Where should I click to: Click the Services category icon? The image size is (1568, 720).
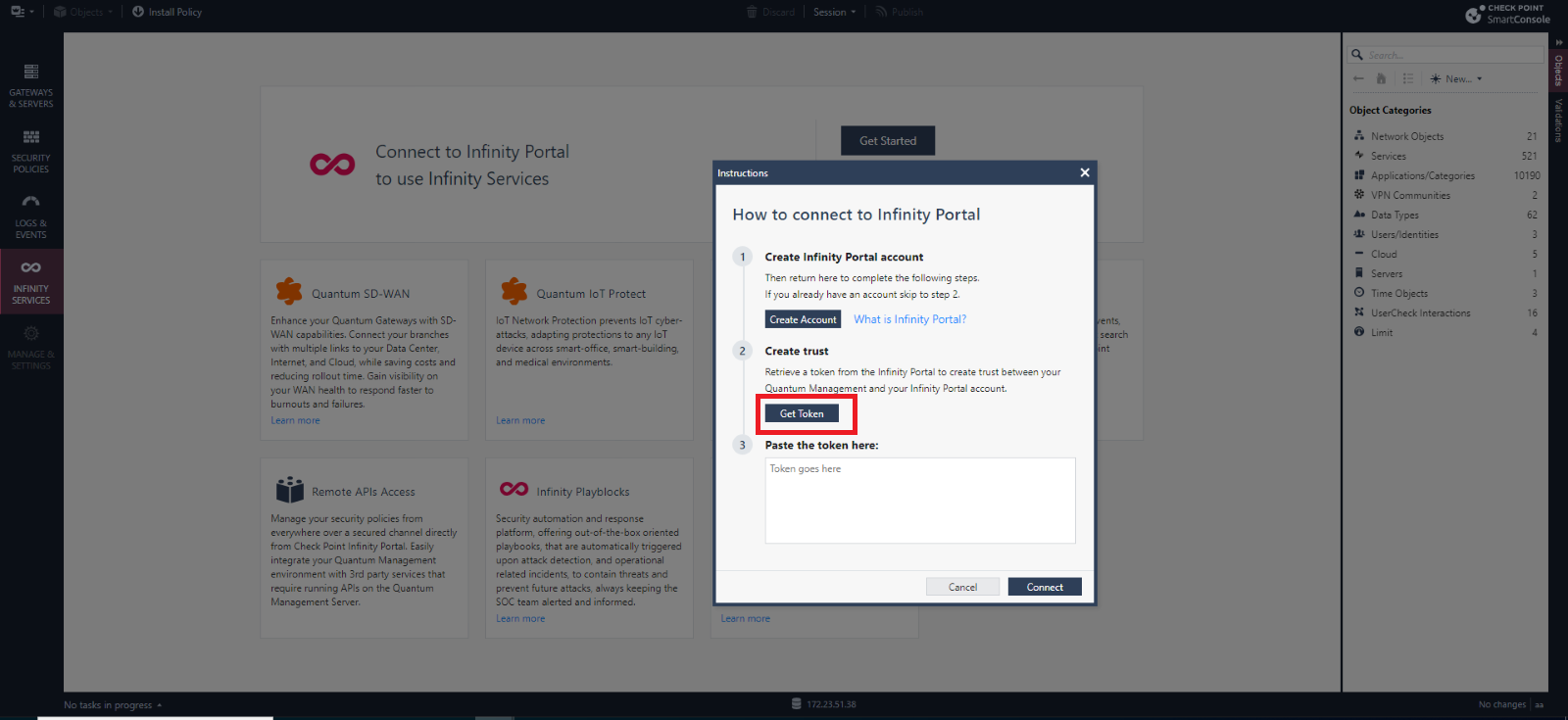1359,155
